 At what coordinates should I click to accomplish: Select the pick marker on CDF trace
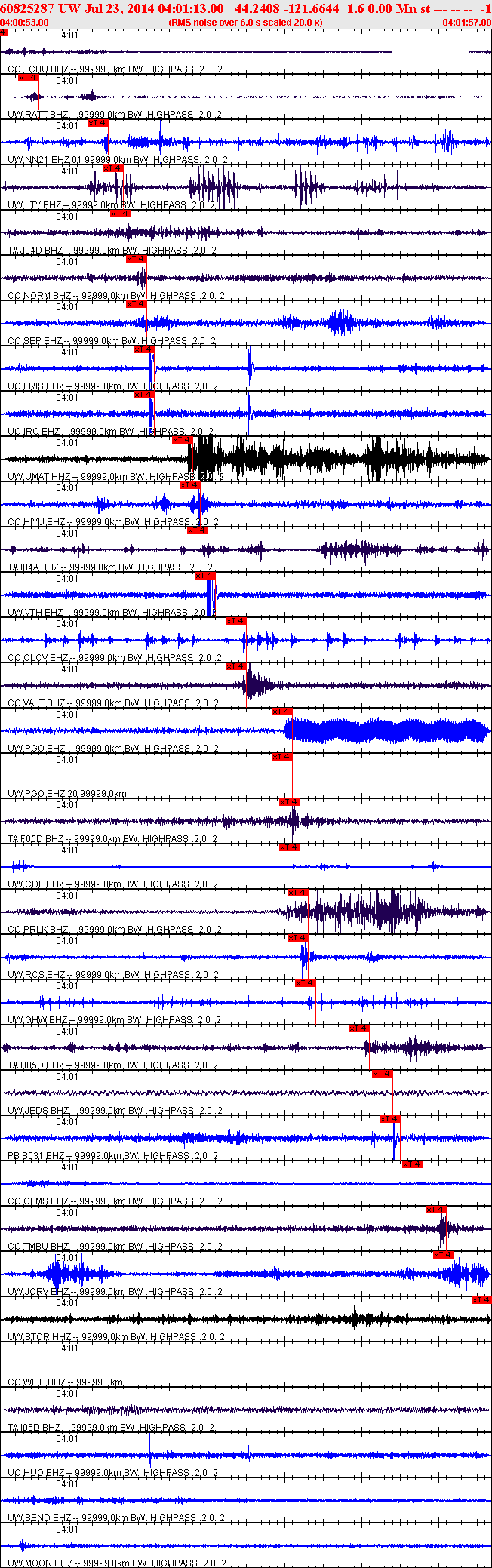(289, 847)
